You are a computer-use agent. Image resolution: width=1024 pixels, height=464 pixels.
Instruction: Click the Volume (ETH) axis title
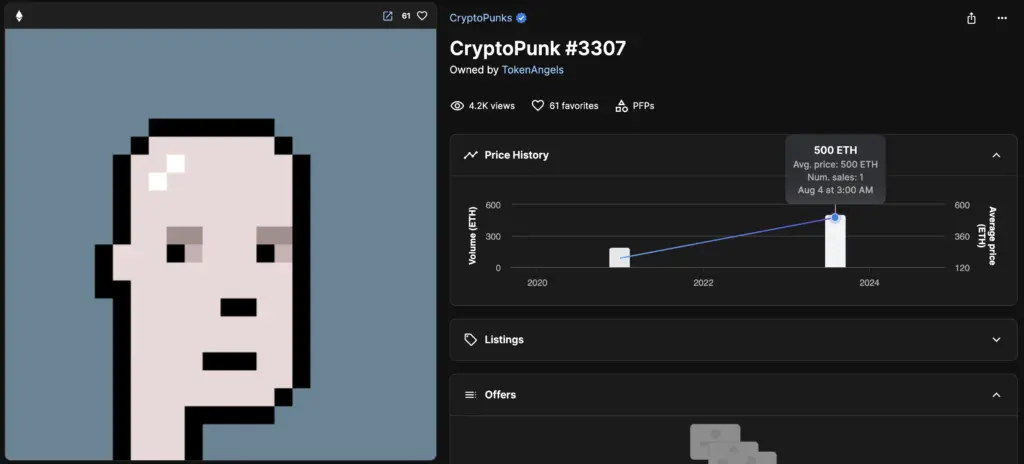coord(472,236)
